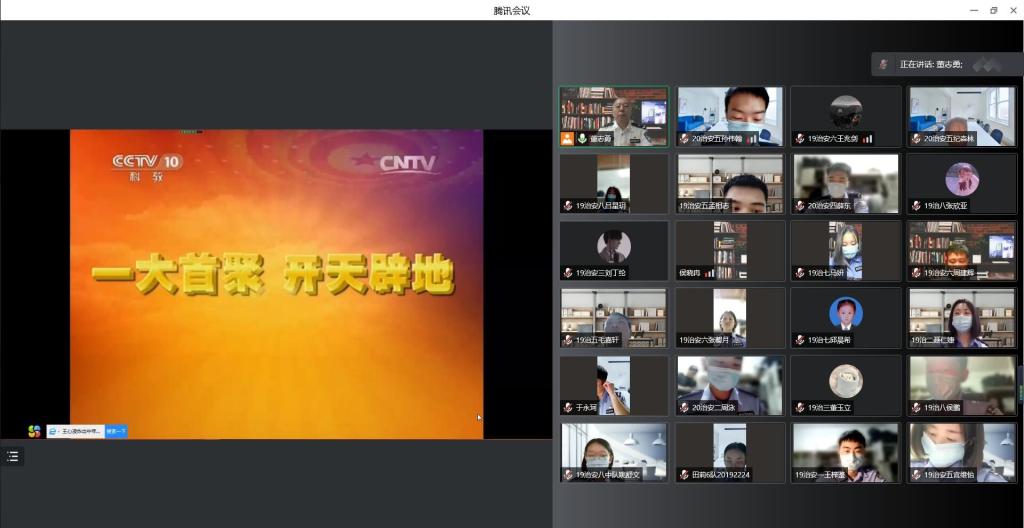Click the name label 董志勇 on the first tile
Image resolution: width=1024 pixels, height=528 pixels.
(601, 139)
